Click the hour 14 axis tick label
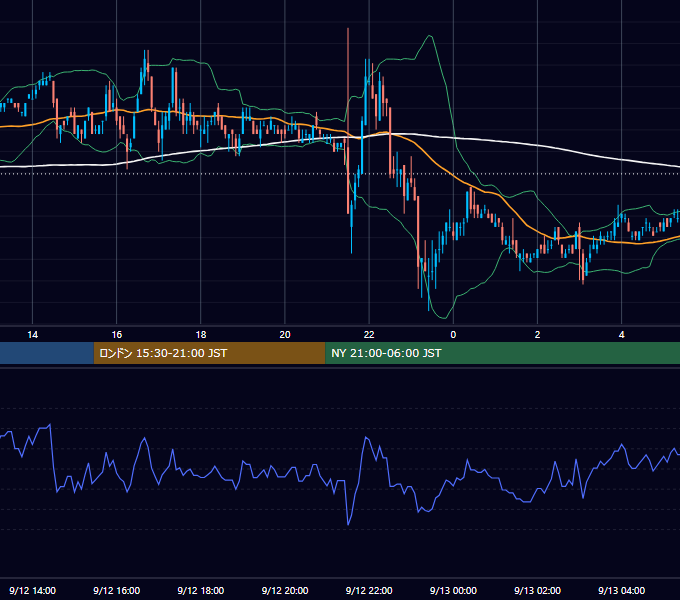 [33, 335]
